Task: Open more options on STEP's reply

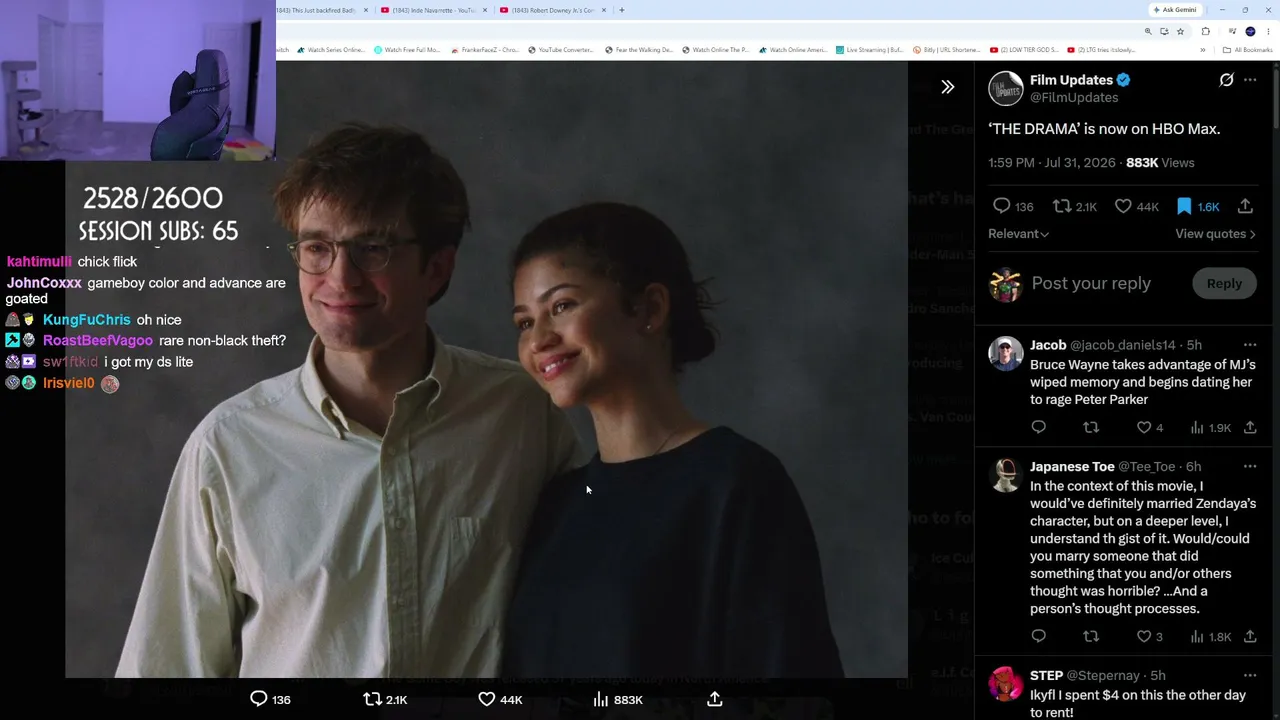Action: pos(1250,676)
